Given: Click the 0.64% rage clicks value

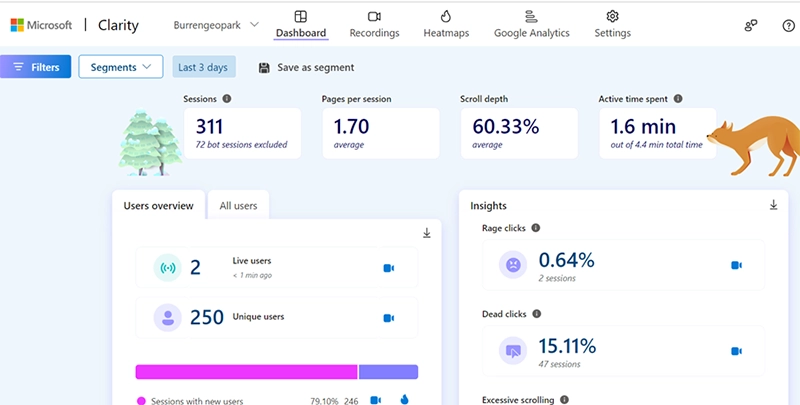Looking at the screenshot, I should click(x=567, y=260).
